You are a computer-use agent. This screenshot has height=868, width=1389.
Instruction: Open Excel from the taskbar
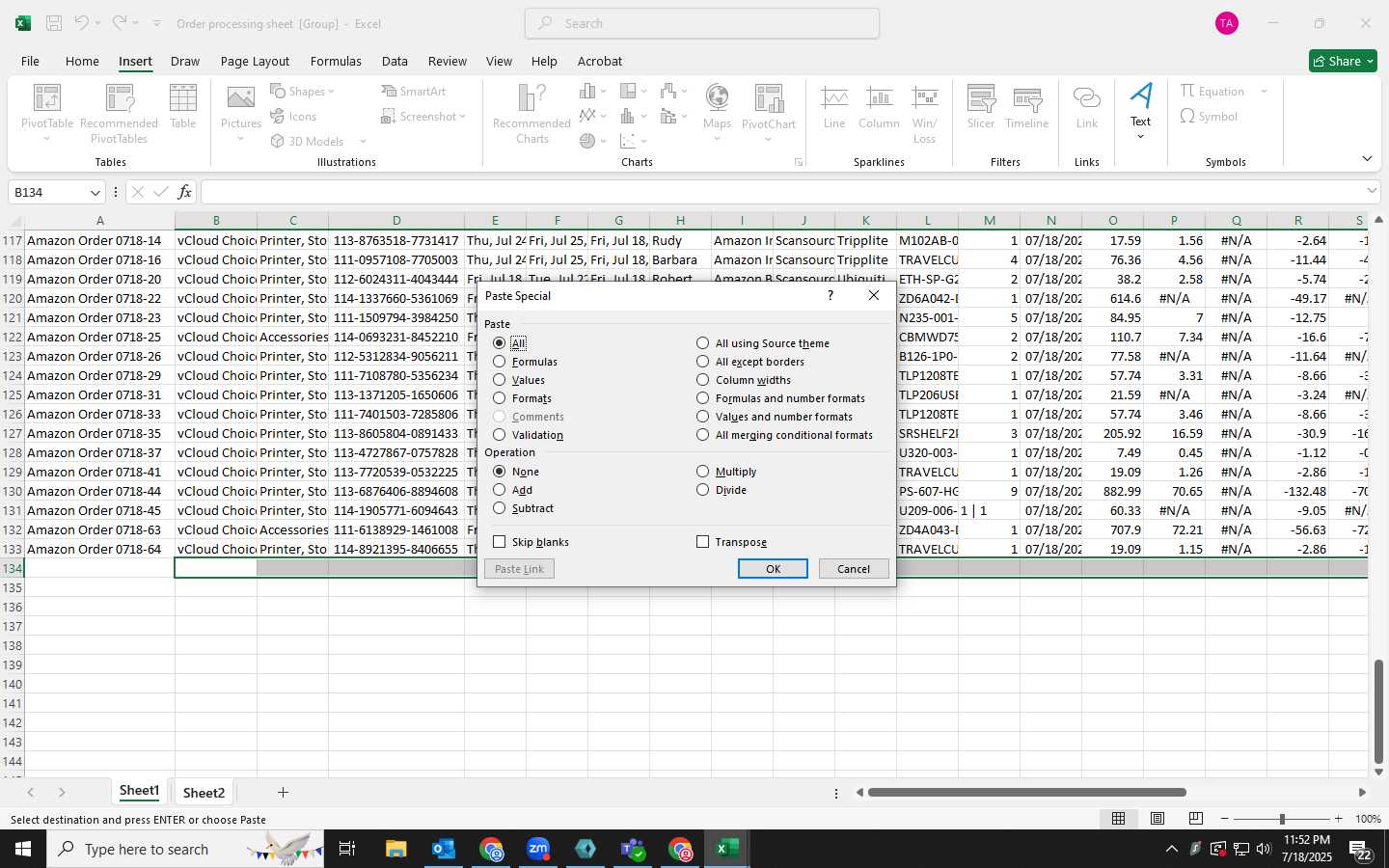click(726, 849)
